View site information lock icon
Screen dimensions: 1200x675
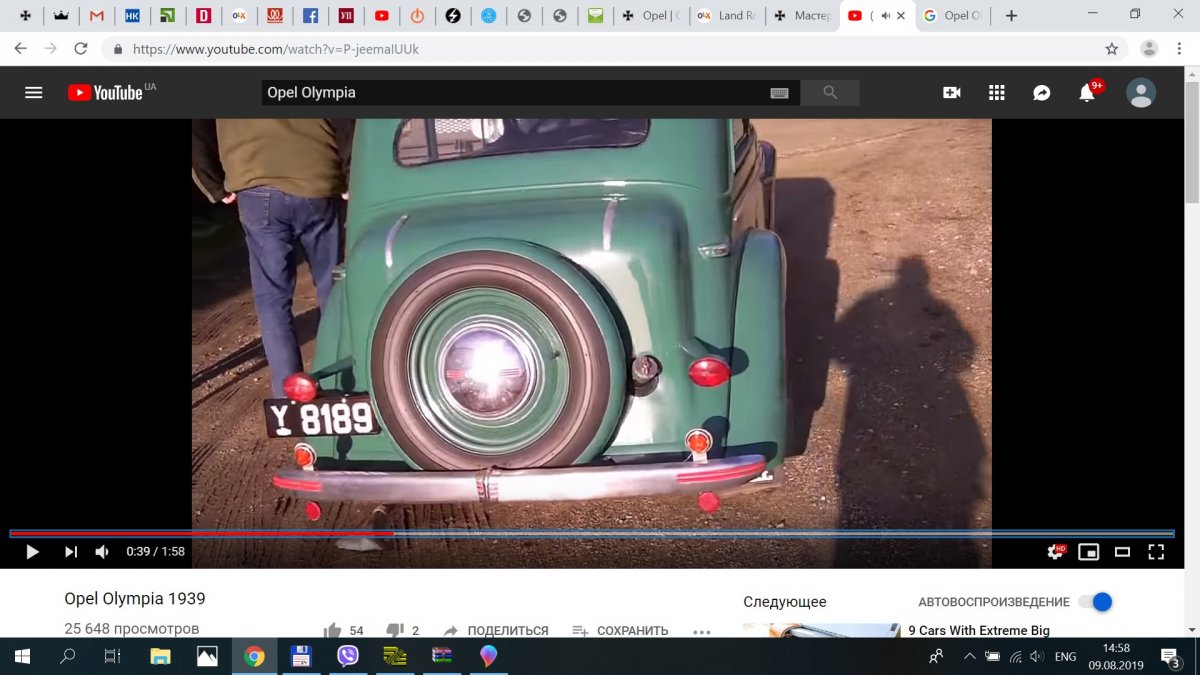pyautogui.click(x=119, y=48)
